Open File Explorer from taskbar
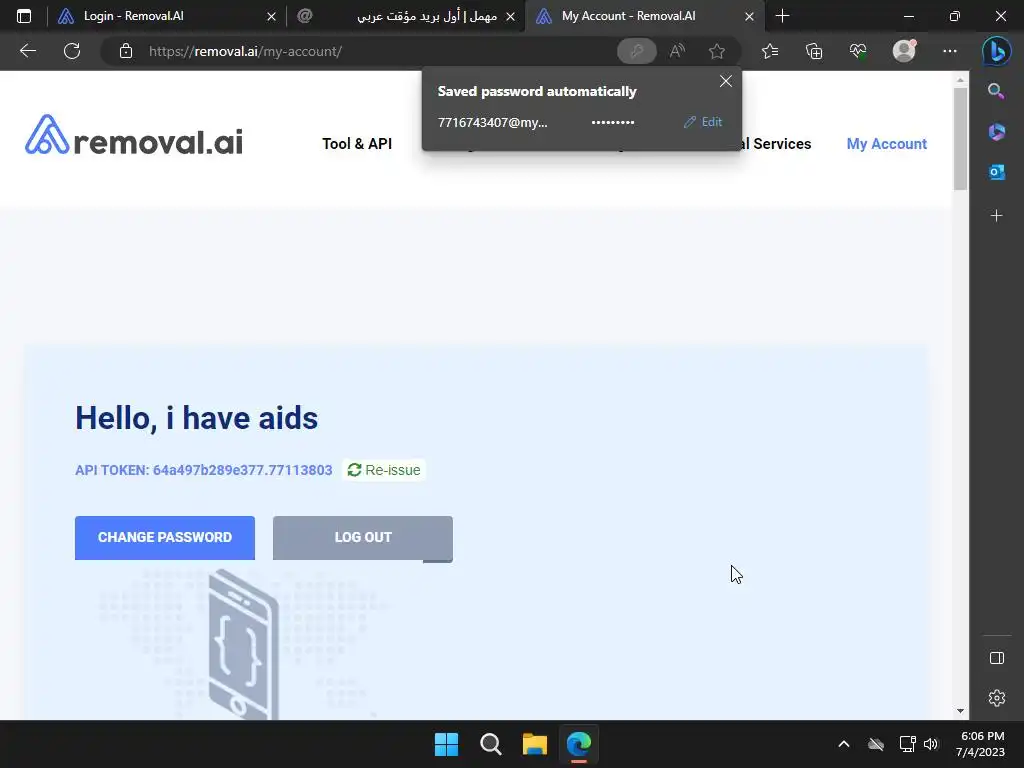 (x=535, y=744)
